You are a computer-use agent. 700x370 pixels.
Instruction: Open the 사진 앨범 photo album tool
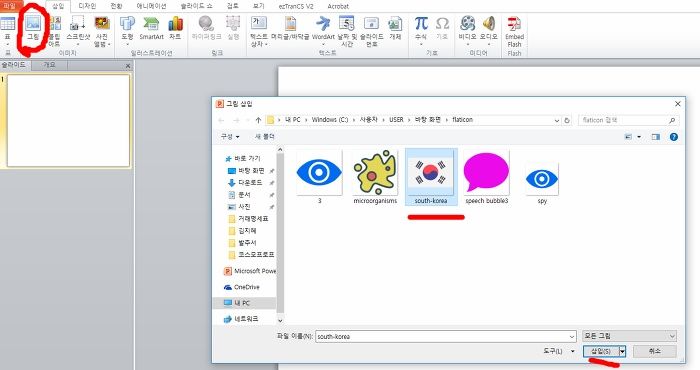point(102,31)
